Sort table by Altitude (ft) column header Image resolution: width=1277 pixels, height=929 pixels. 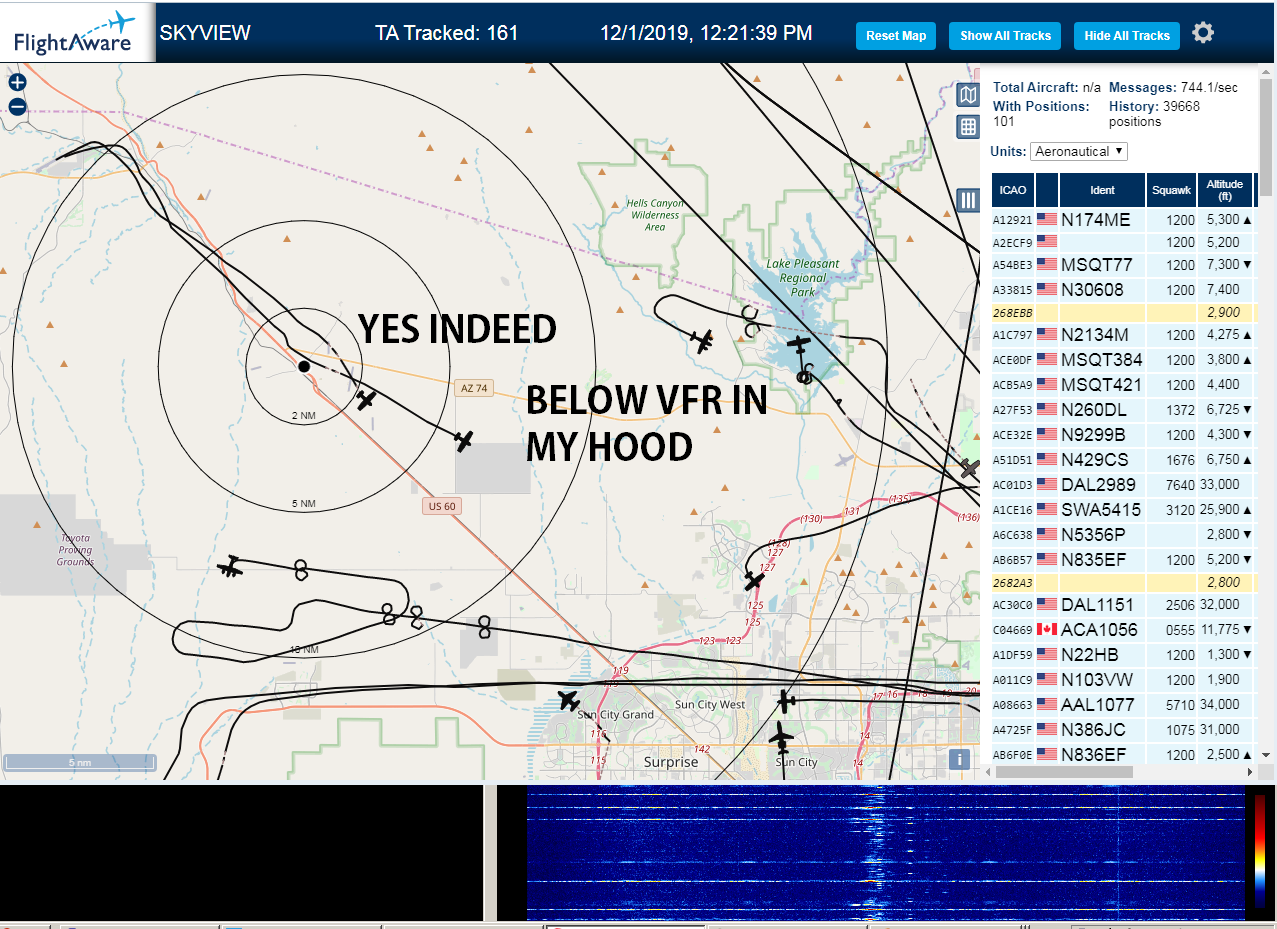1225,190
